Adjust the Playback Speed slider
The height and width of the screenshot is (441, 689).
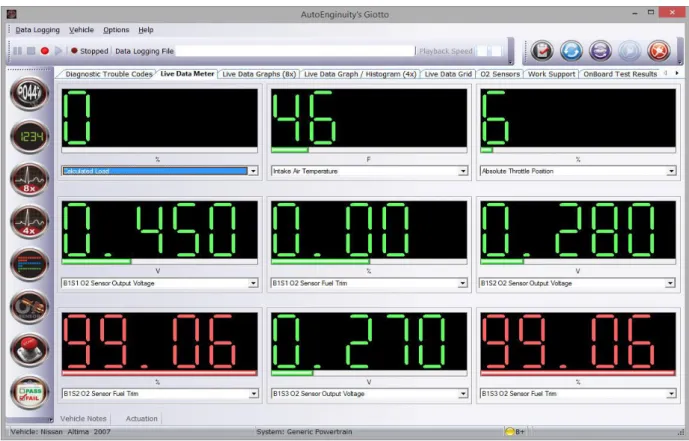pos(490,51)
